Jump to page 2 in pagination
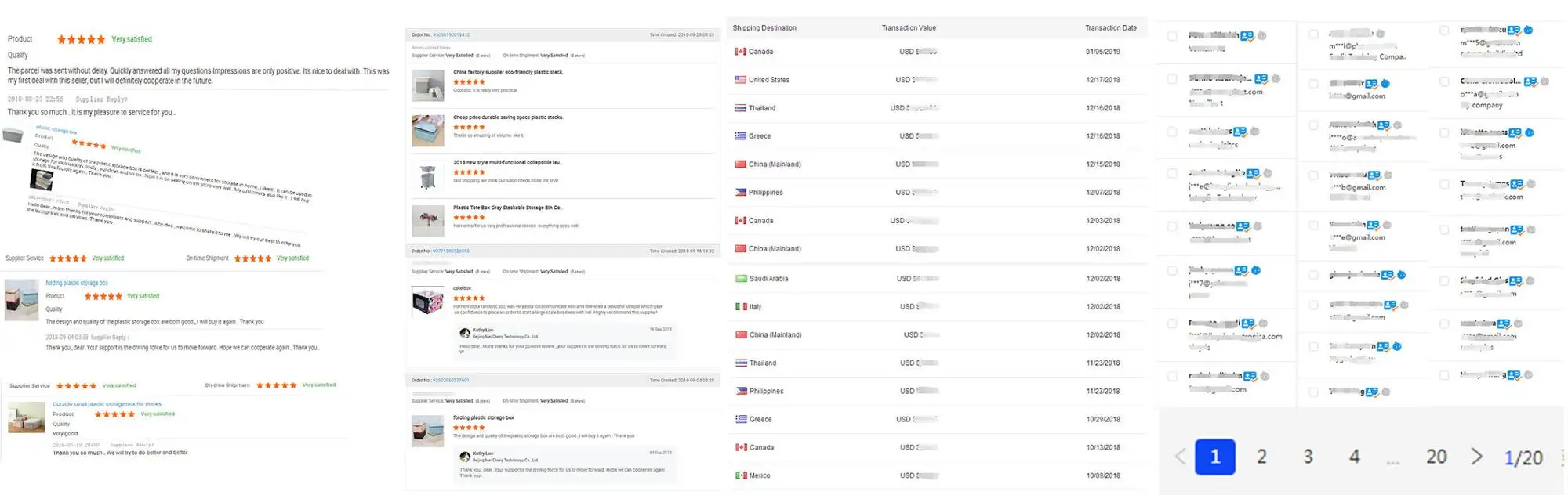Image resolution: width=1568 pixels, height=495 pixels. pos(1261,457)
